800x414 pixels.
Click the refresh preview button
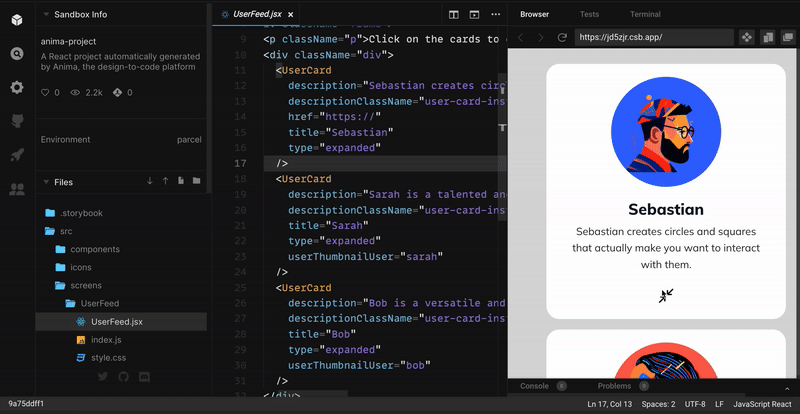click(x=562, y=37)
